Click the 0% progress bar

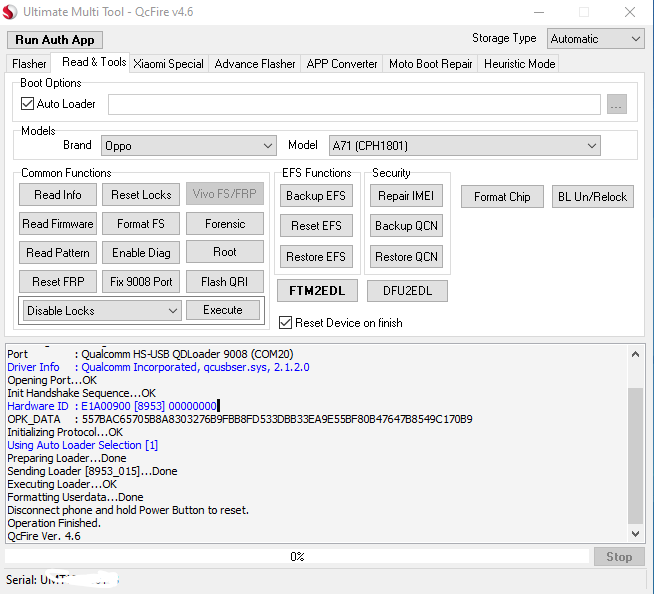pyautogui.click(x=297, y=556)
